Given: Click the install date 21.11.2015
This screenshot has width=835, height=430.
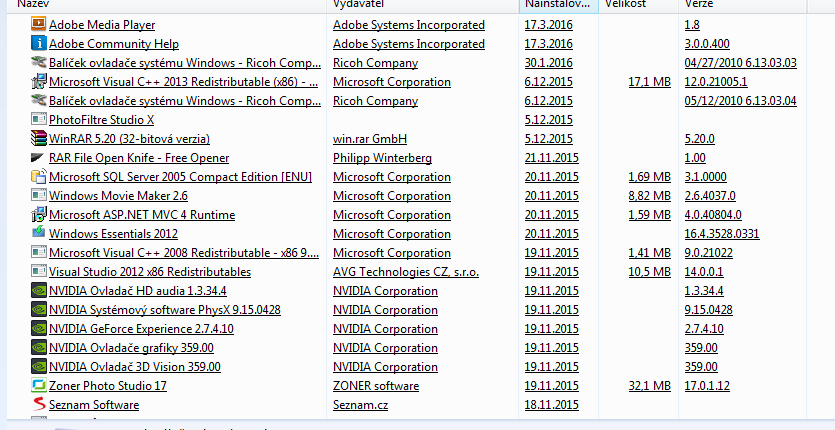Looking at the screenshot, I should point(552,158).
